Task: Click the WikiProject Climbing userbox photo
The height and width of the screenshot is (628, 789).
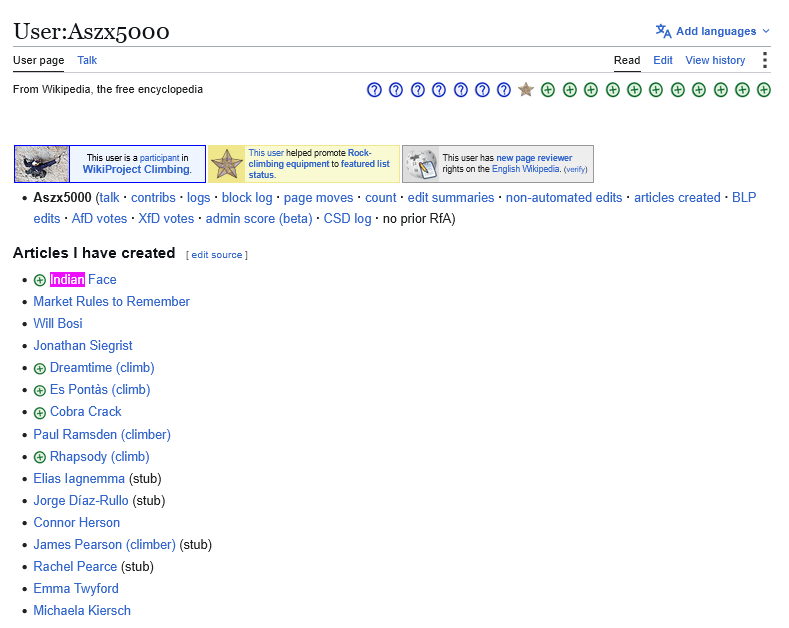Action: (x=42, y=164)
